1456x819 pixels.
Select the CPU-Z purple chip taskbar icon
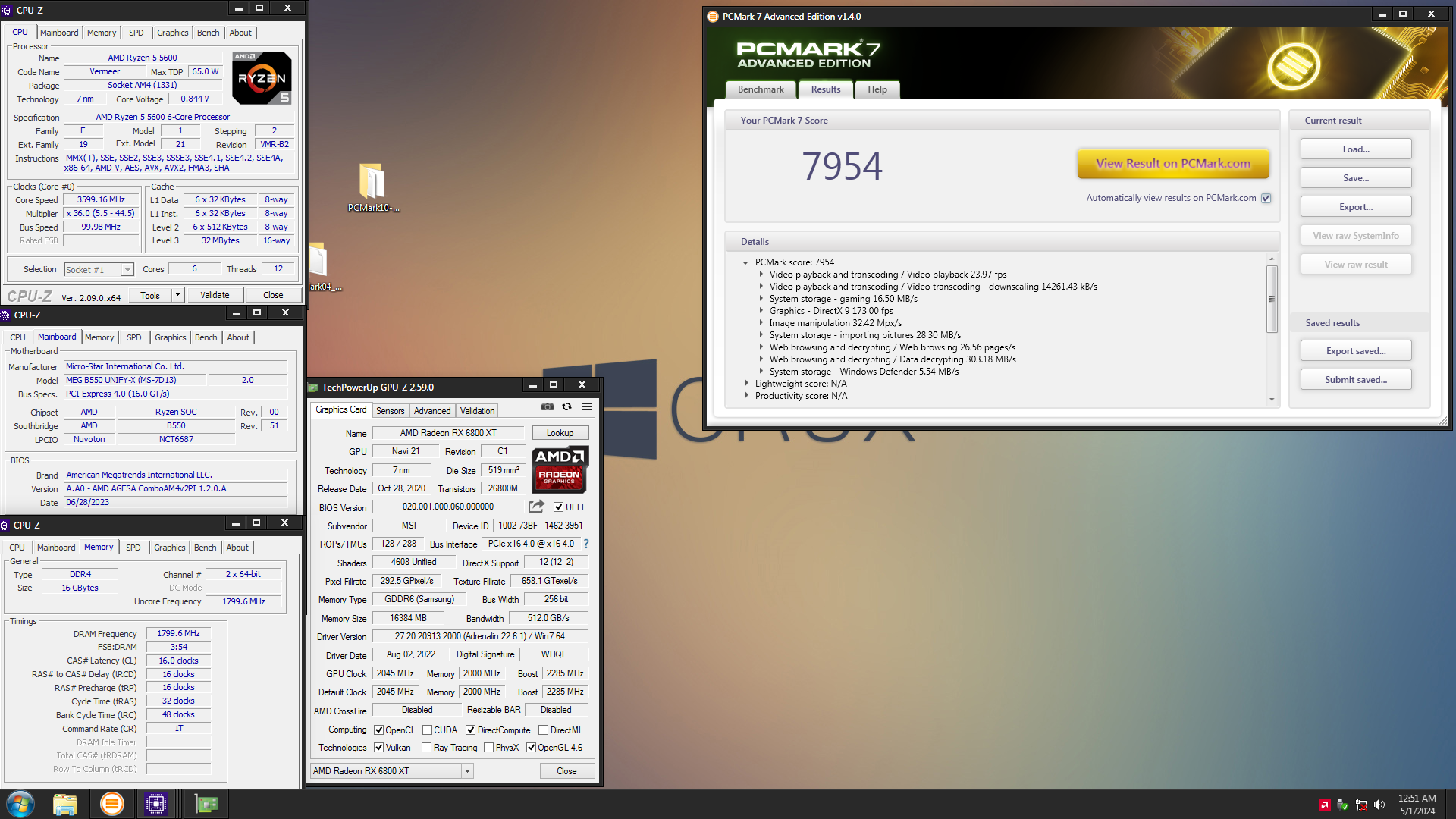coord(156,804)
